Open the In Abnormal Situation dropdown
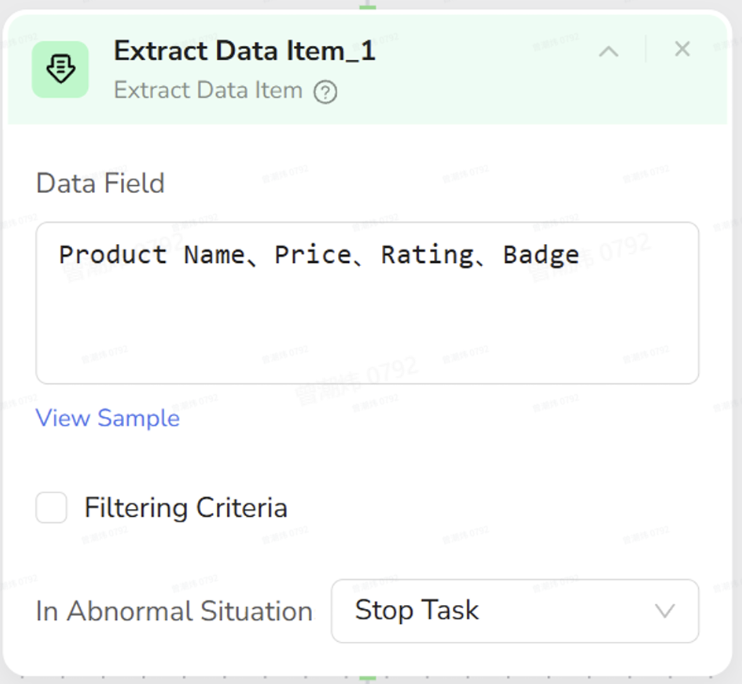This screenshot has height=684, width=742. pos(514,611)
